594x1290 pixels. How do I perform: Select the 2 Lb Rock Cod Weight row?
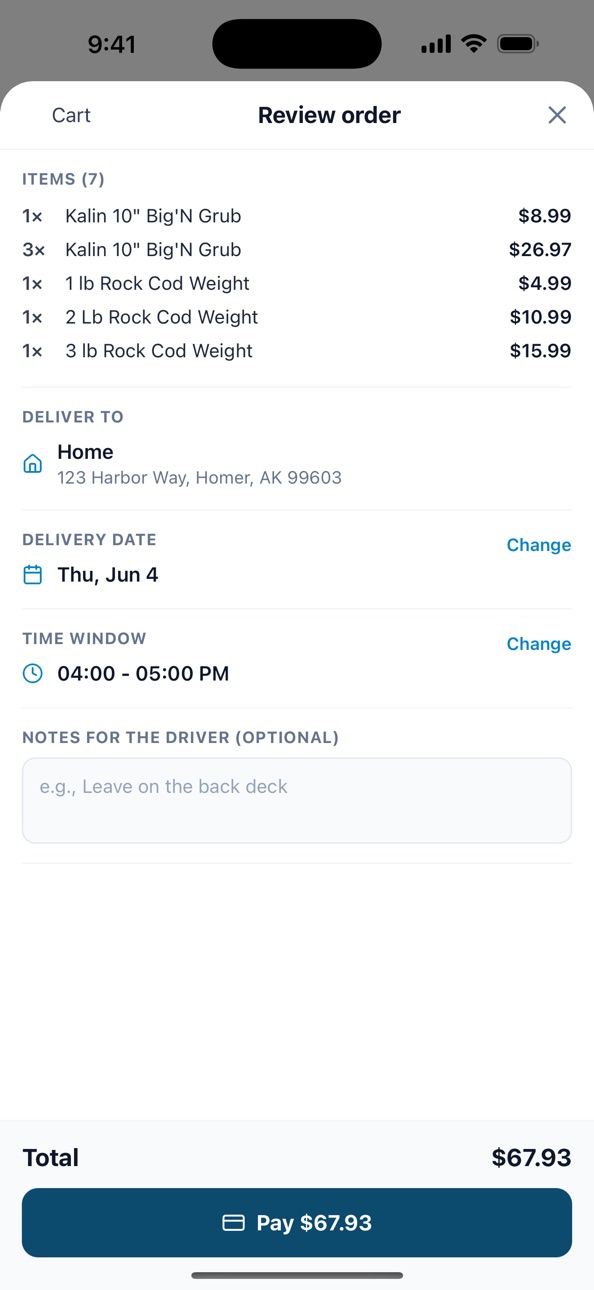pos(297,318)
